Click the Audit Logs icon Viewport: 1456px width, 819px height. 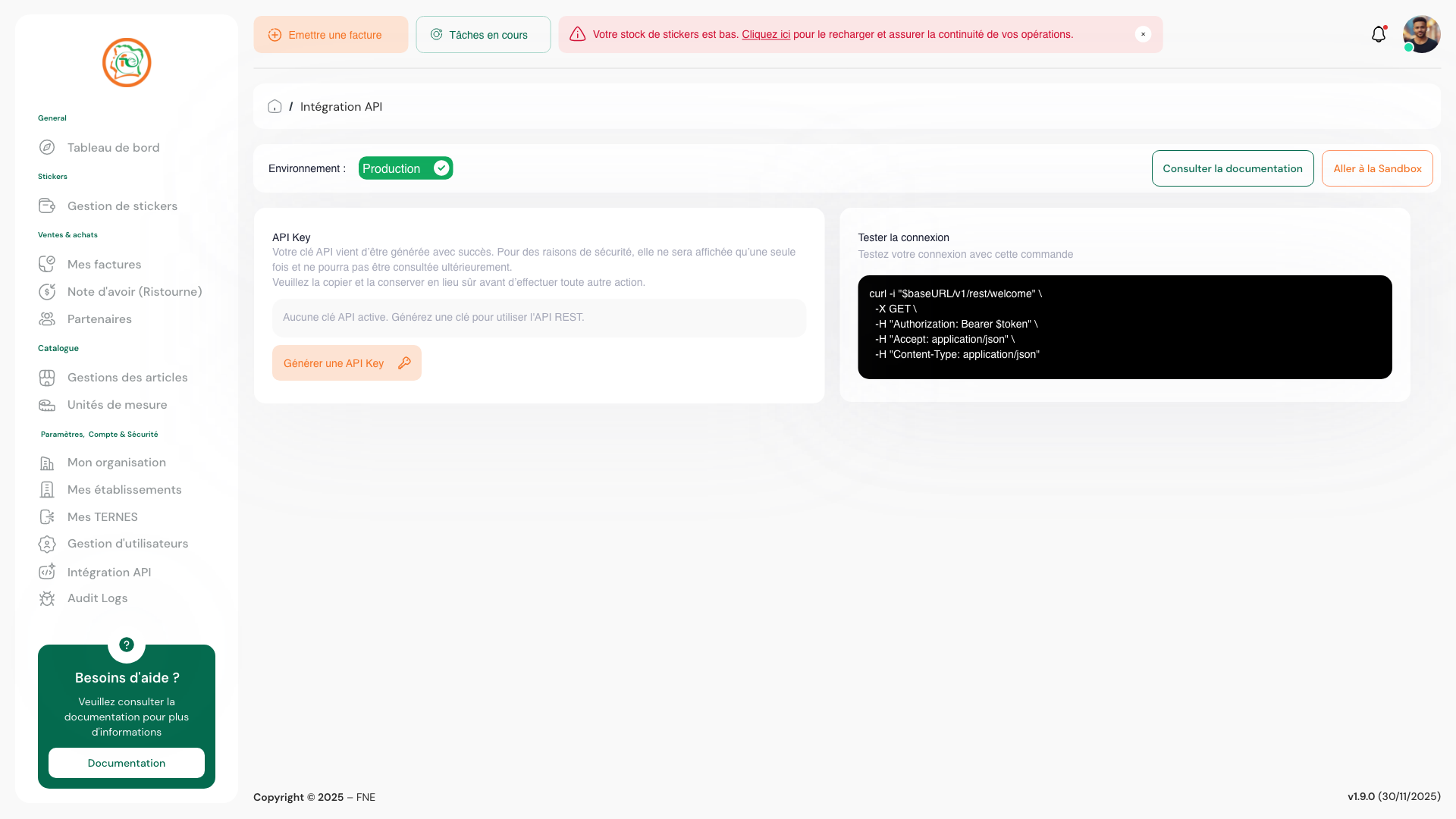point(47,598)
